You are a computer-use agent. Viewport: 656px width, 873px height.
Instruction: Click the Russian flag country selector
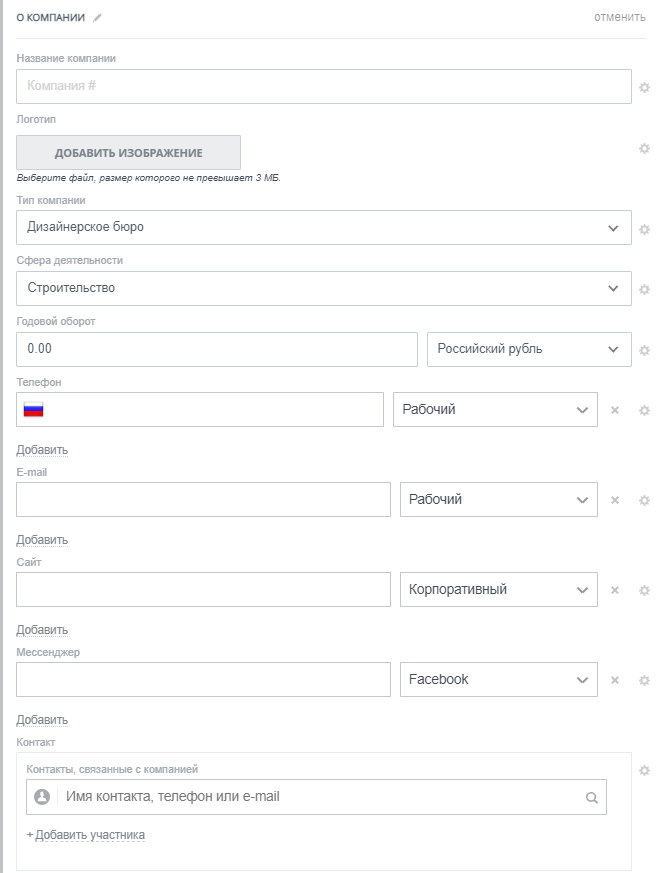pos(34,409)
